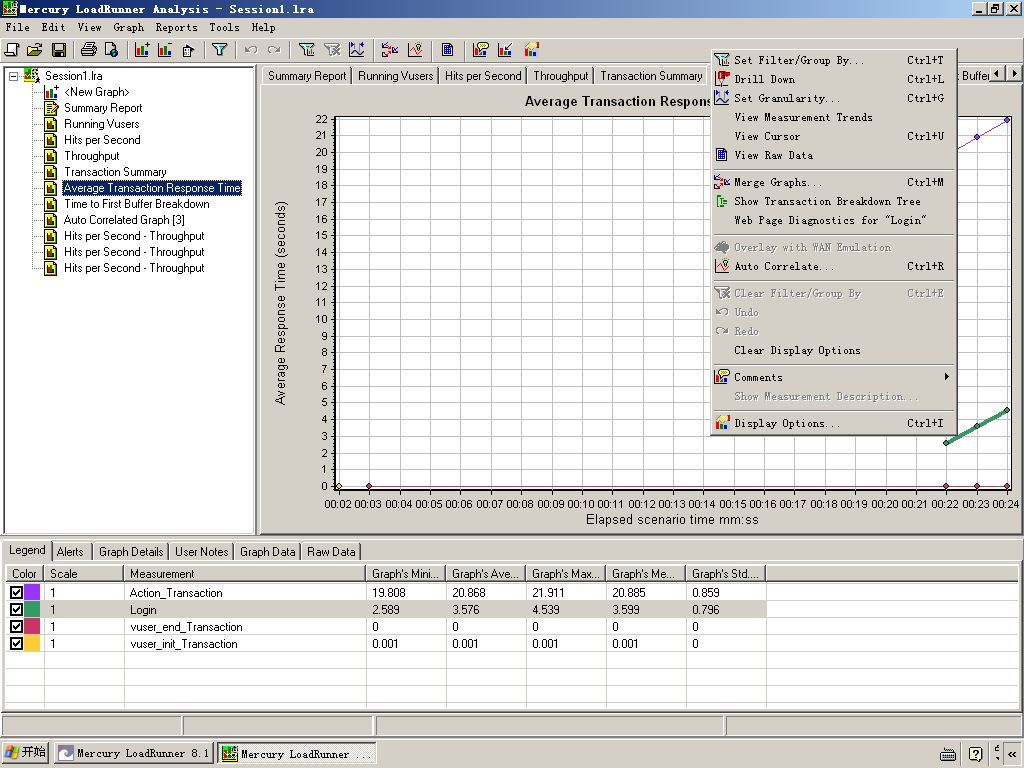Screen dimensions: 1024x768
Task: Select Time to First Buffer Breakdown in tree
Action: (x=136, y=204)
